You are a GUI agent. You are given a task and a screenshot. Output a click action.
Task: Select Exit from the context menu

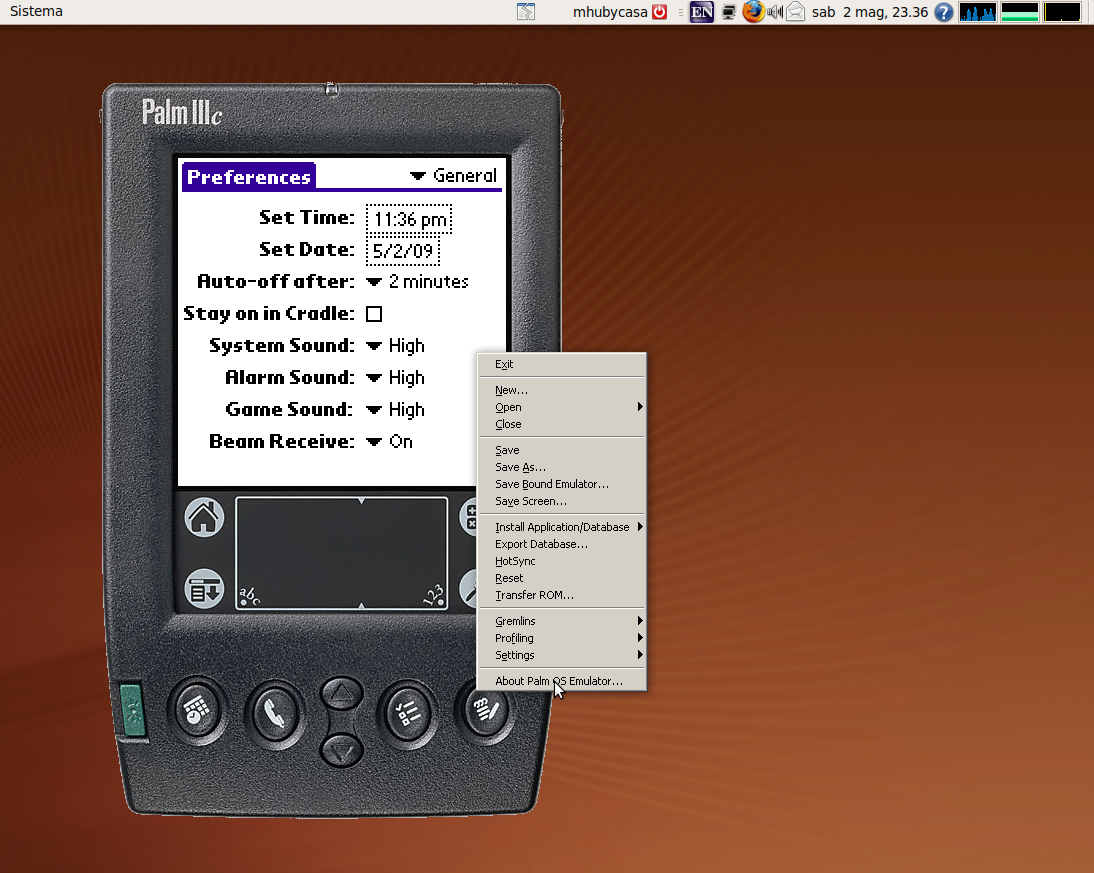pyautogui.click(x=562, y=364)
